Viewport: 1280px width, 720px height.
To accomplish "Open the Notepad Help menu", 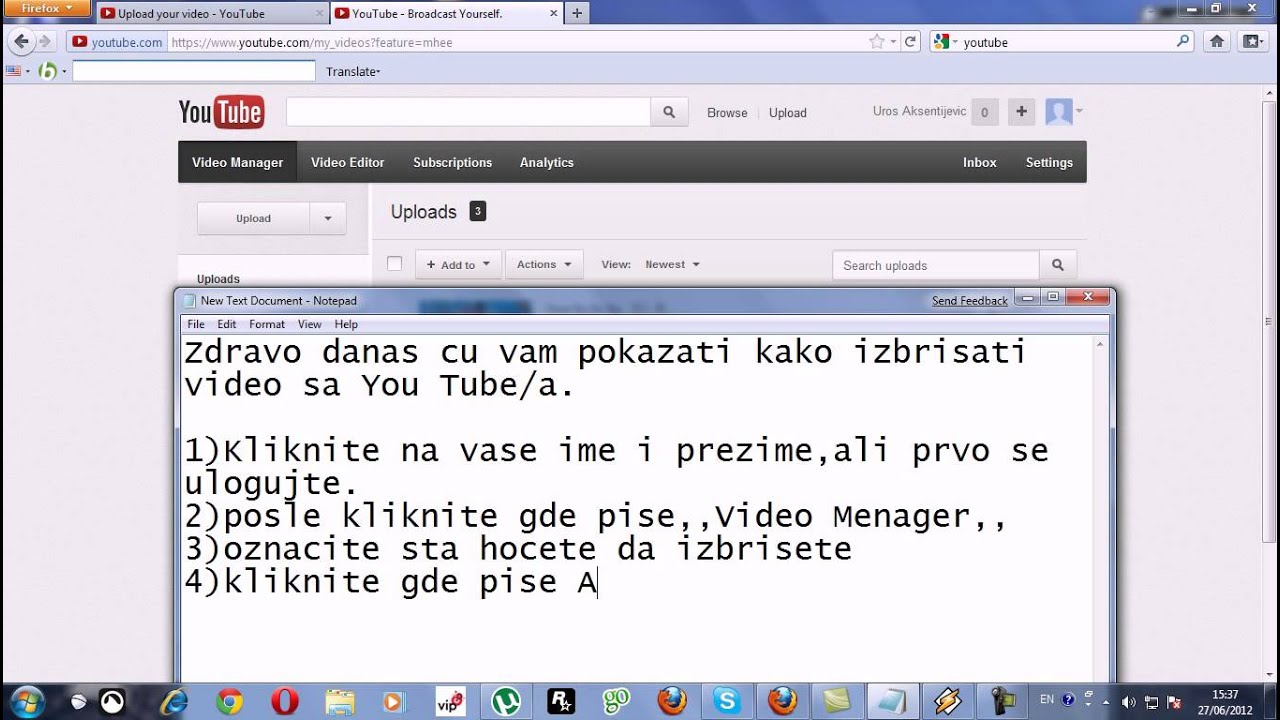I will (346, 324).
